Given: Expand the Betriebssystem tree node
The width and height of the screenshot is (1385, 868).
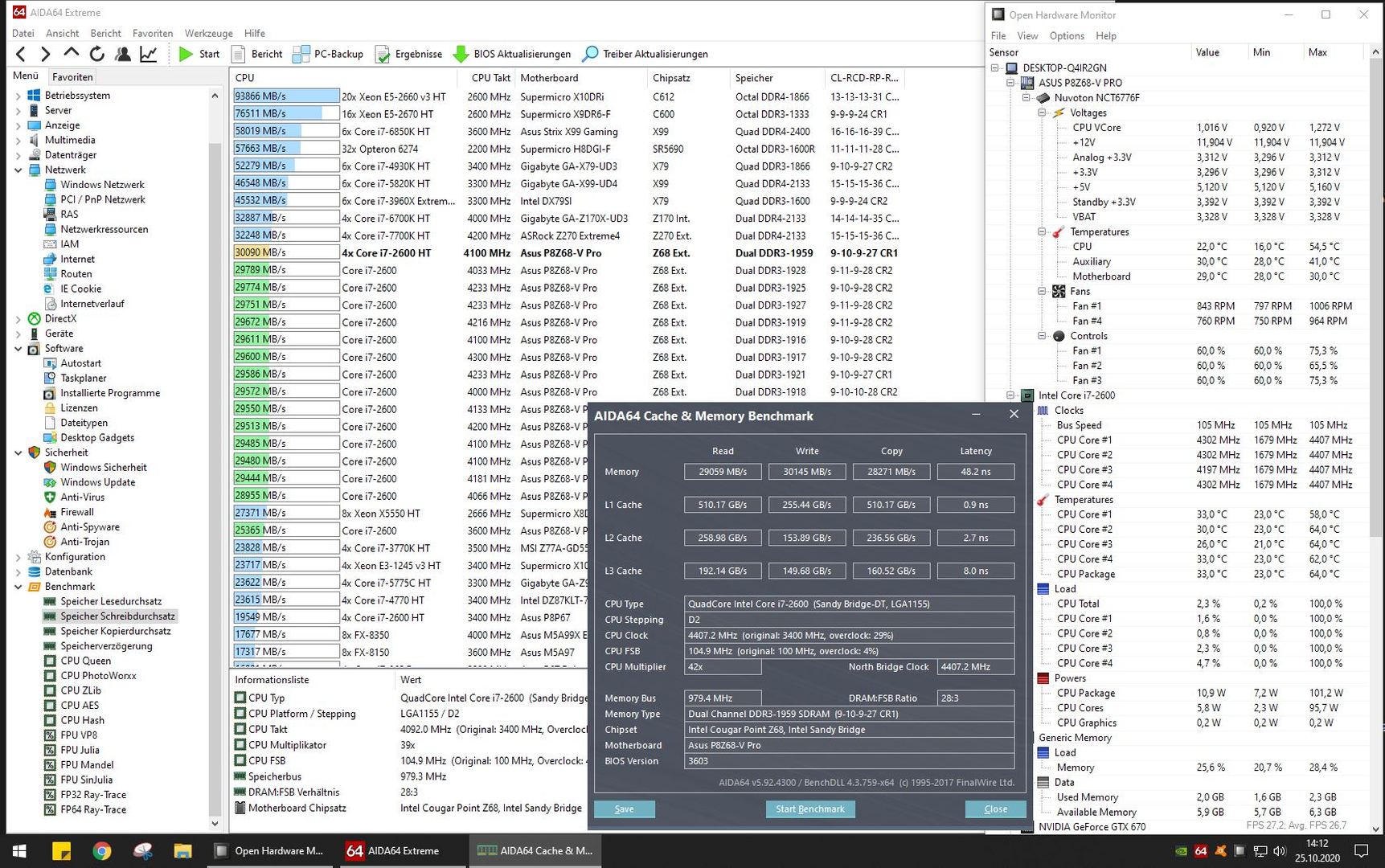Looking at the screenshot, I should point(18,96).
